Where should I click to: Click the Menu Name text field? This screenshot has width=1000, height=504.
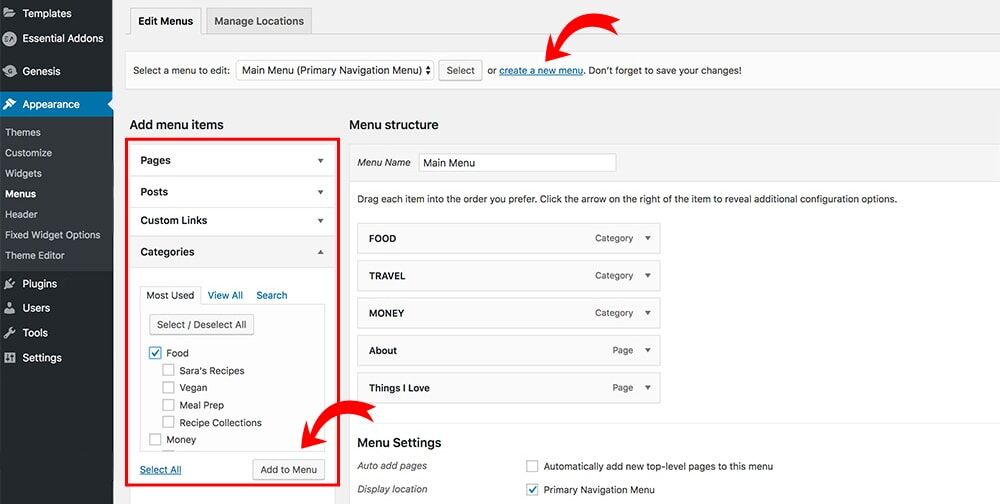pyautogui.click(x=517, y=162)
